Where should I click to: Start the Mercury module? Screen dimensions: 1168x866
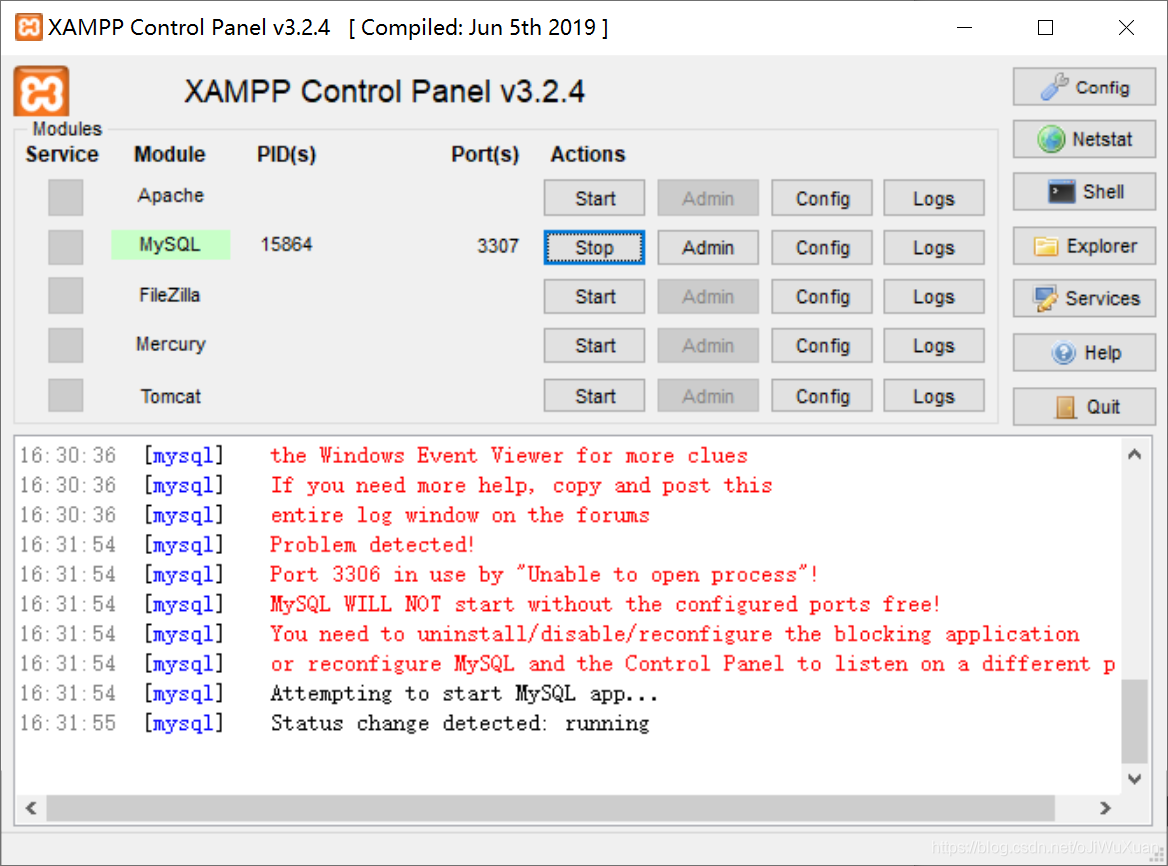594,346
